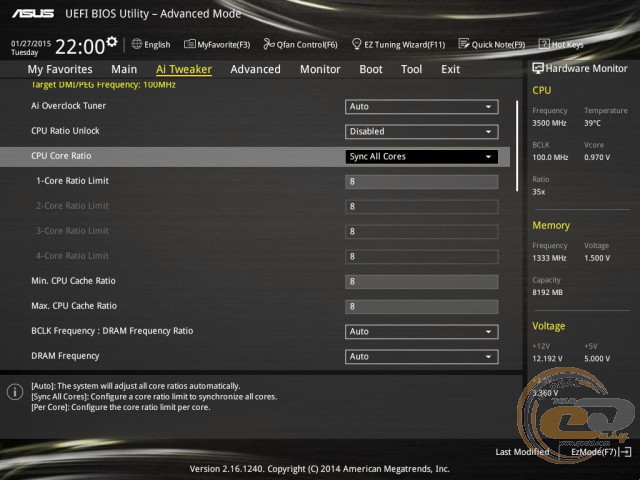Screen dimensions: 640x480
Task: Open the Tool tab
Action: coord(411,69)
